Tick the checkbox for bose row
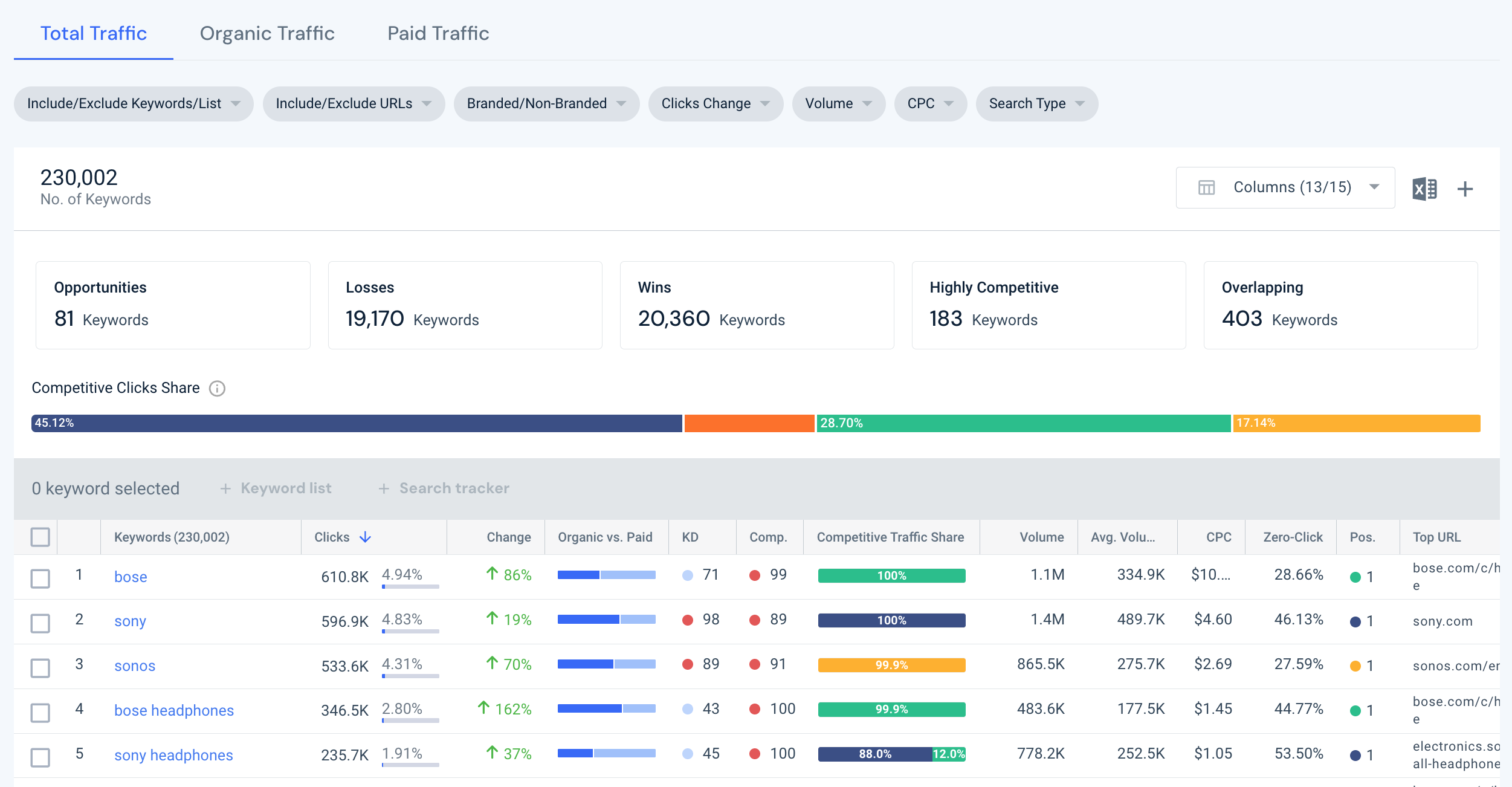Image resolution: width=1512 pixels, height=787 pixels. pos(40,578)
